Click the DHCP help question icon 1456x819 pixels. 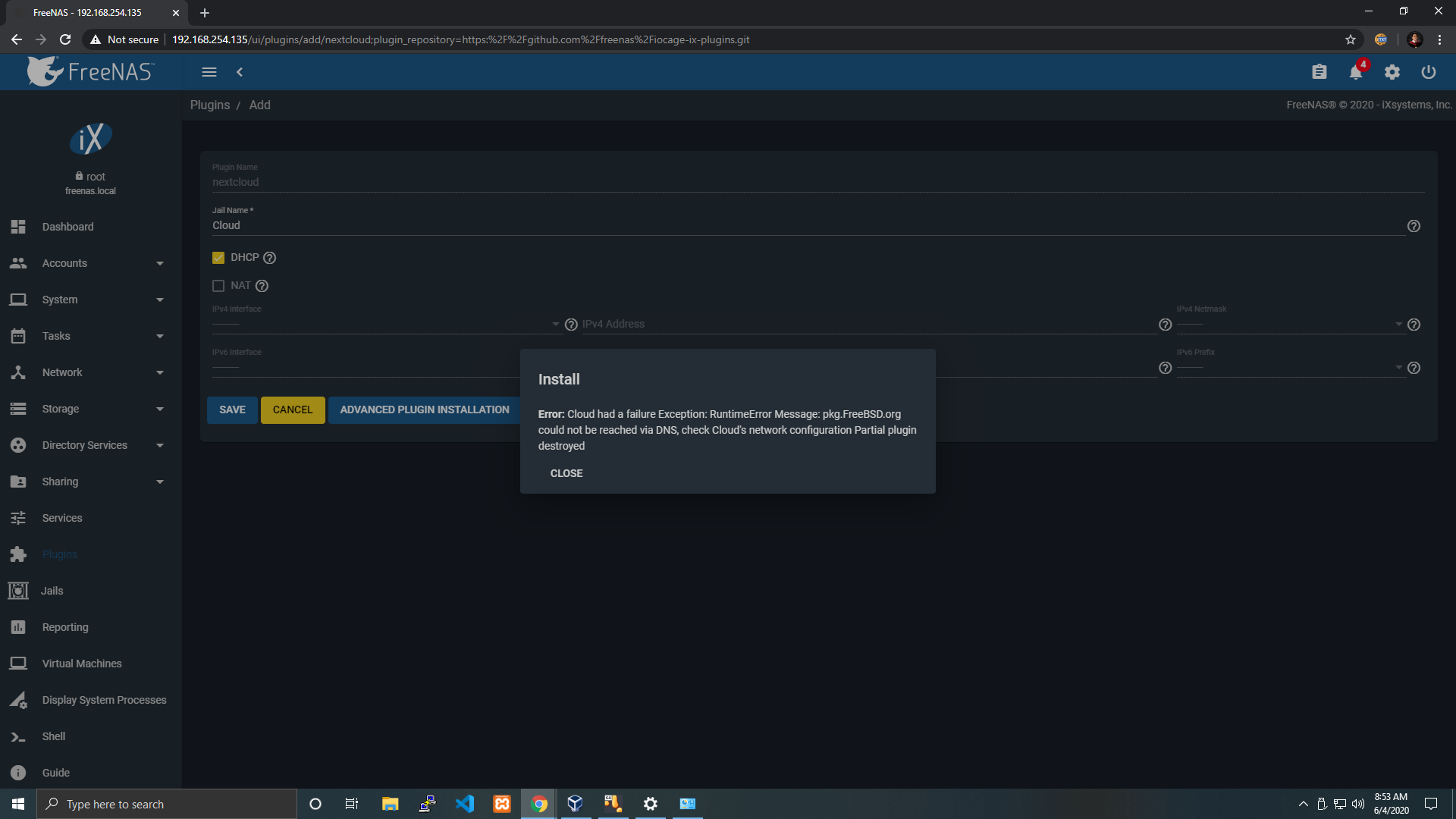[269, 258]
